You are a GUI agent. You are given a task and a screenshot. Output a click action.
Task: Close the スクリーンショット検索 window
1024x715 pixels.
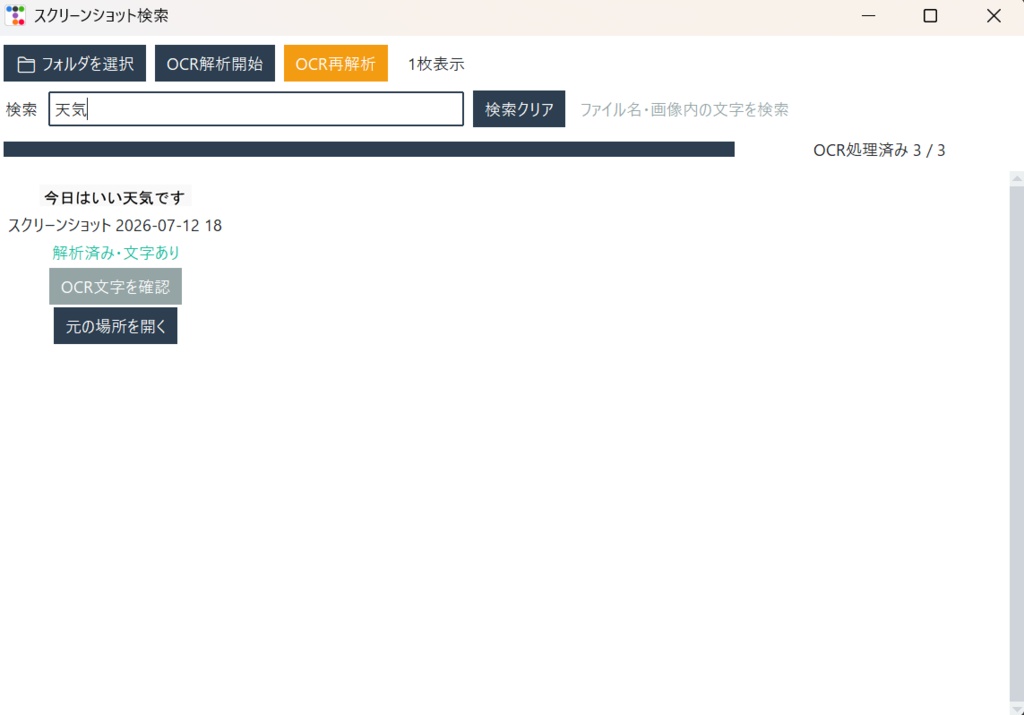pyautogui.click(x=993, y=16)
